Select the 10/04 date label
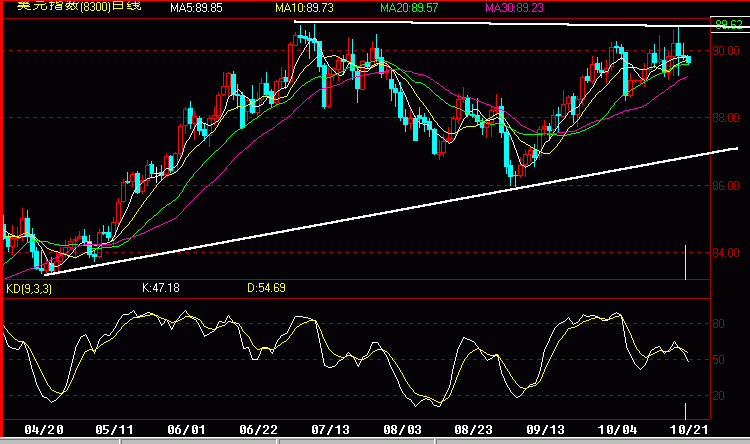The image size is (750, 444). click(617, 430)
